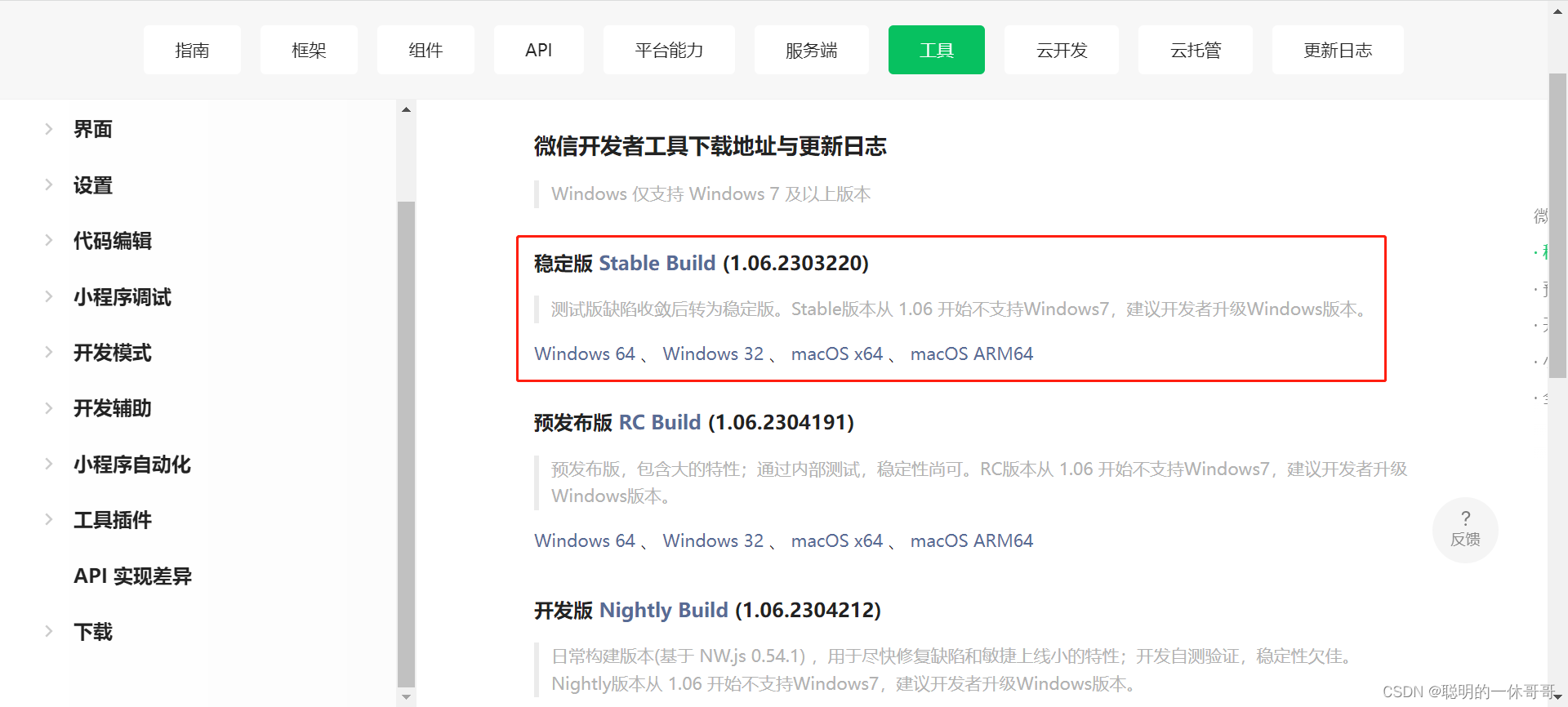
Task: Click the Nightly Build heading link
Action: [664, 610]
